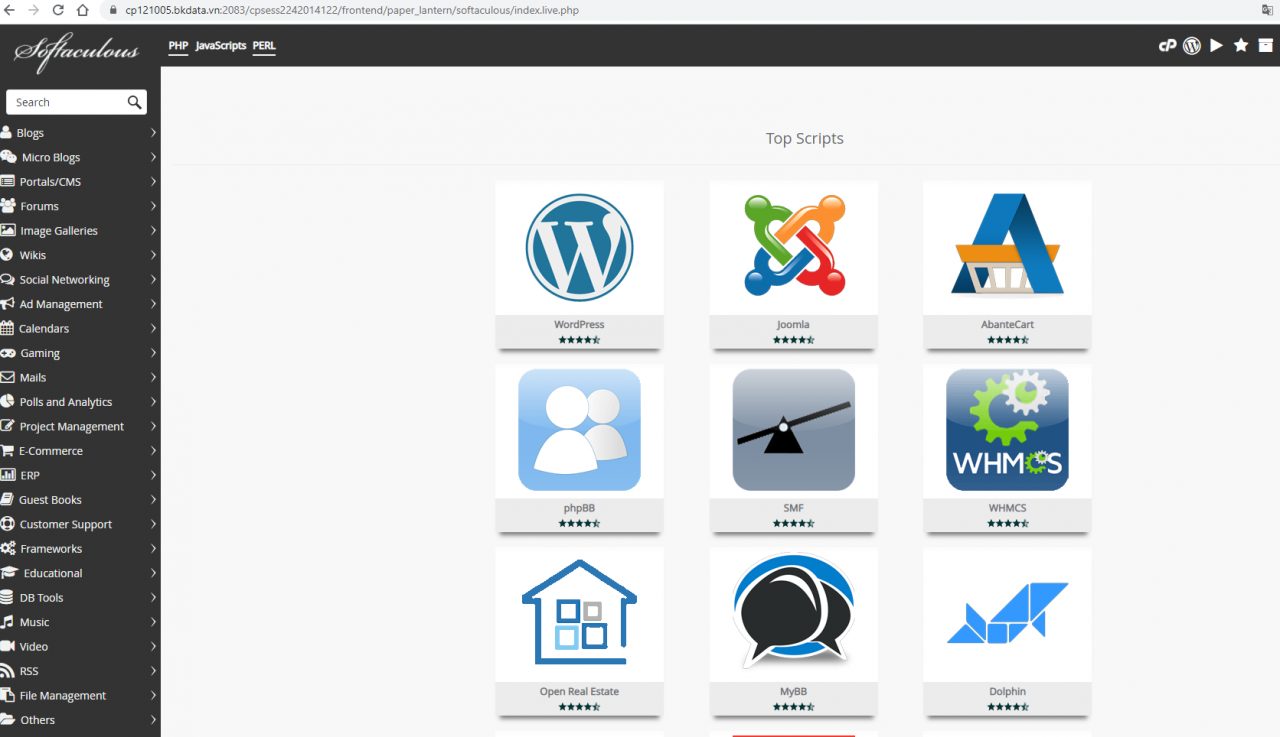The width and height of the screenshot is (1280, 737).
Task: Expand the Blogs category chevron
Action: (153, 133)
